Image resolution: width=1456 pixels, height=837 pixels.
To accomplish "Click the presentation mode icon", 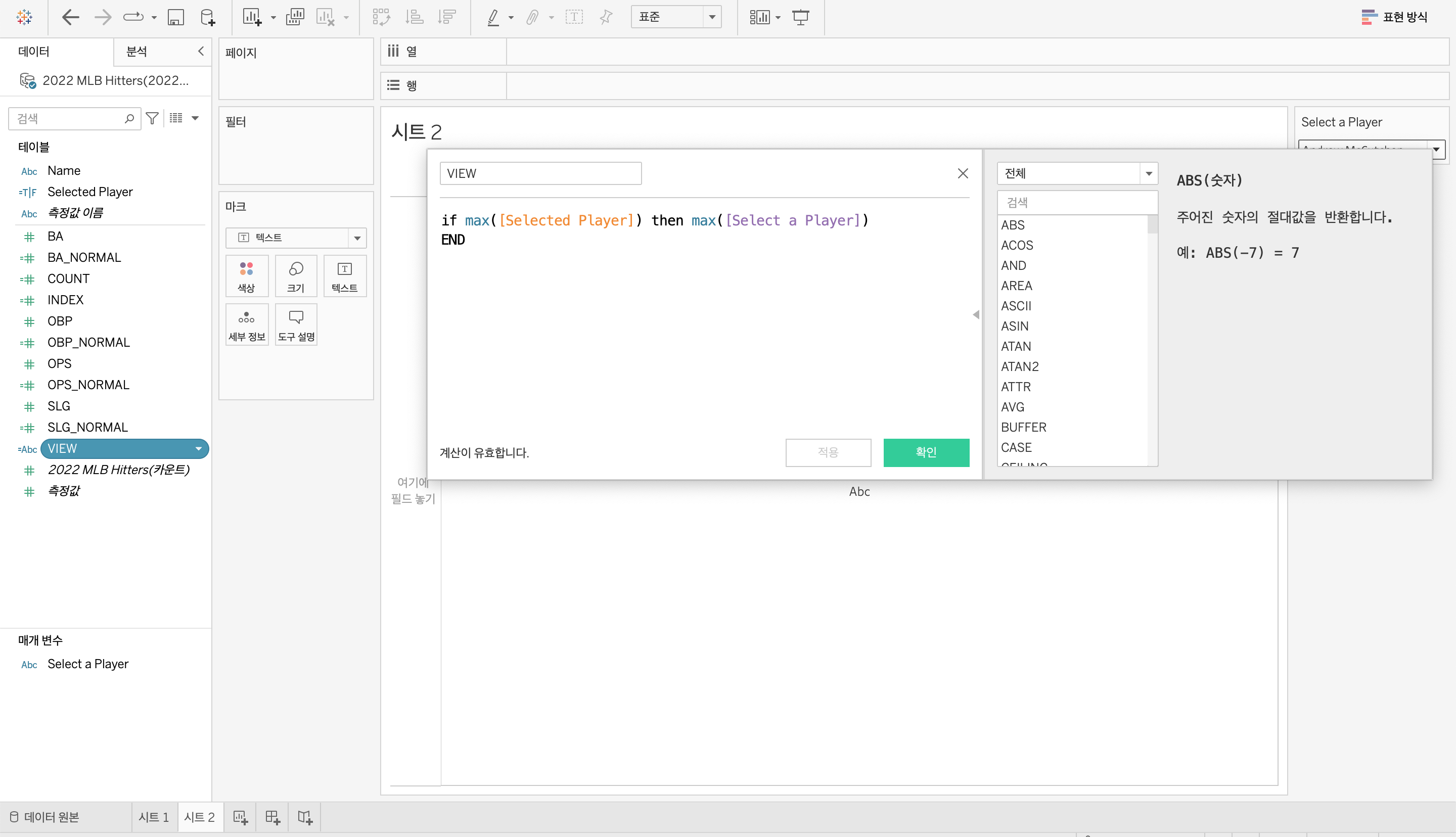I will click(x=801, y=17).
